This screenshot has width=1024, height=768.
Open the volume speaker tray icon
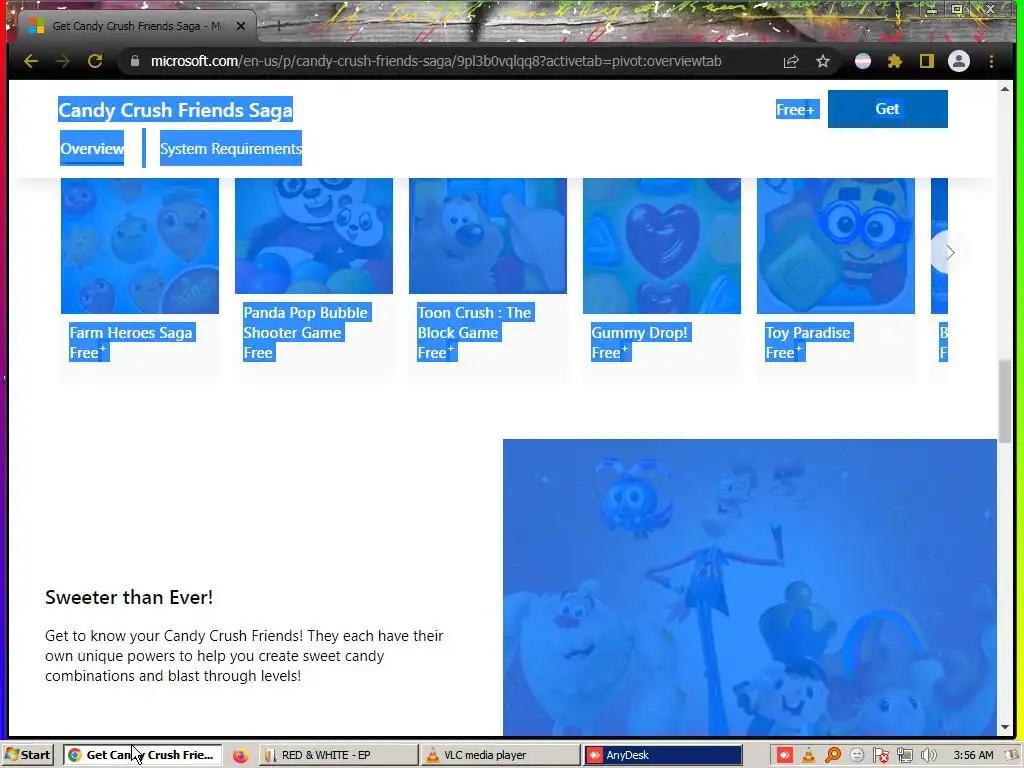click(929, 755)
